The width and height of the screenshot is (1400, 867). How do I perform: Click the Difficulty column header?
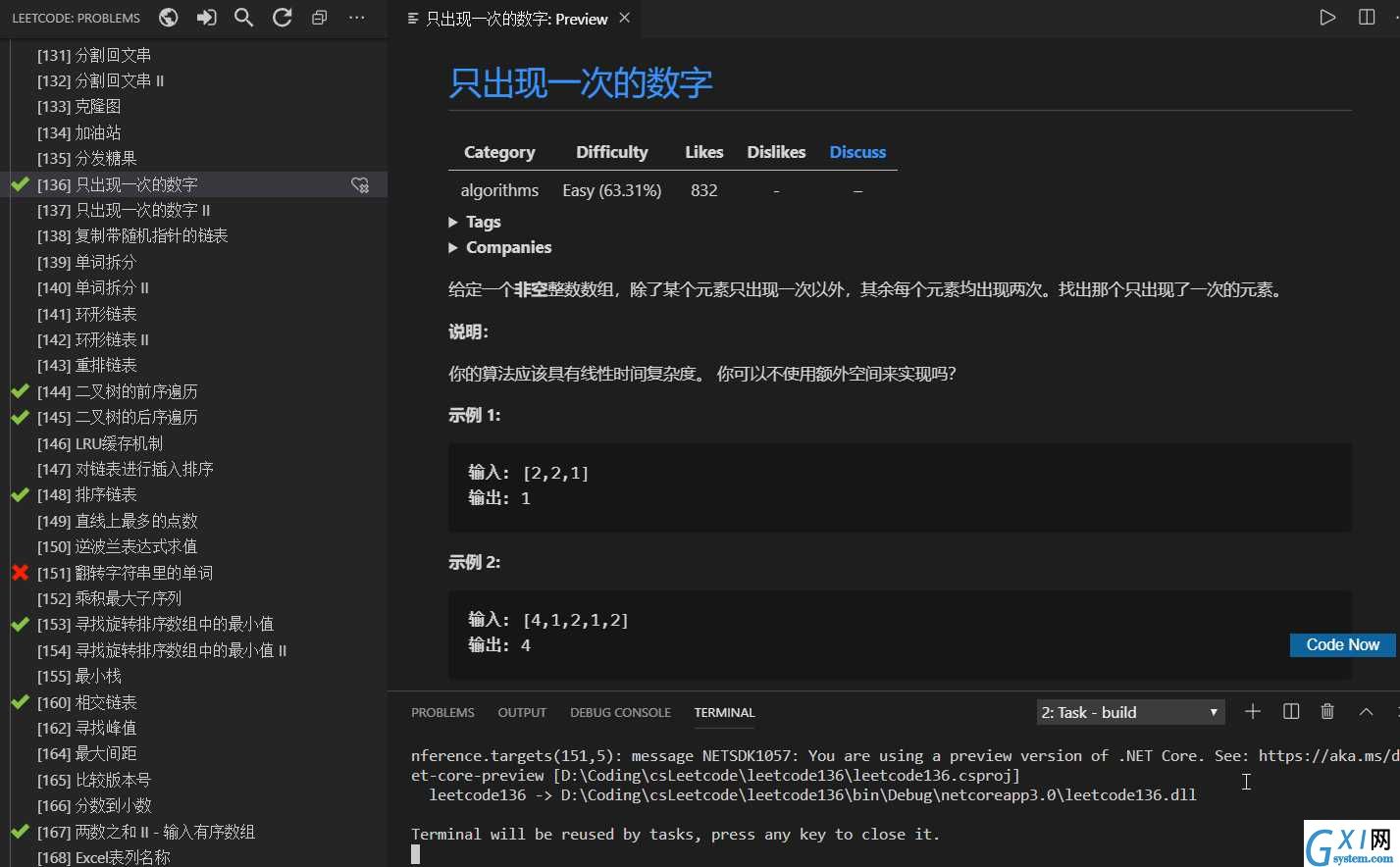pos(611,152)
